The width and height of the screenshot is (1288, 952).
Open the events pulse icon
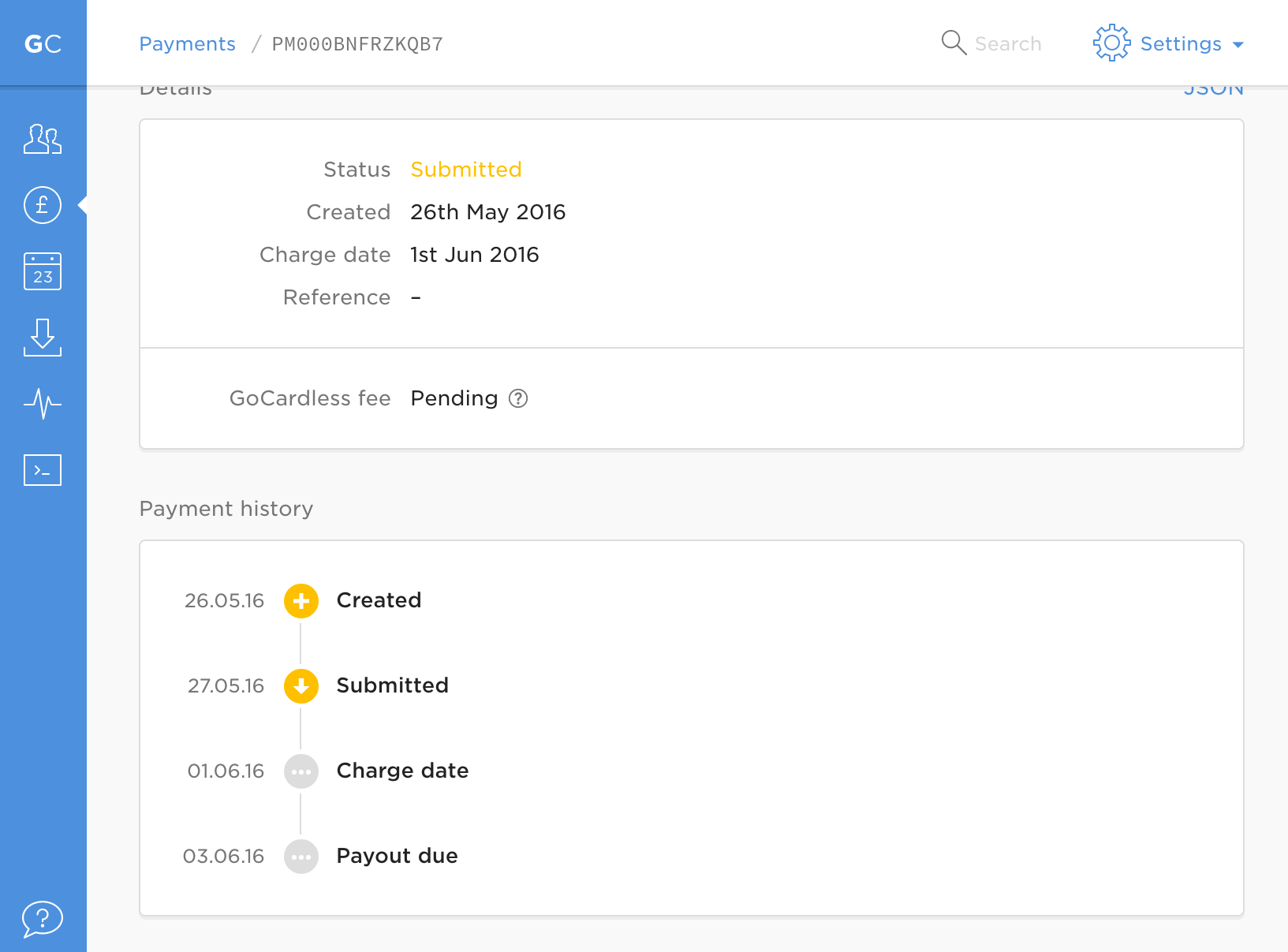click(43, 404)
